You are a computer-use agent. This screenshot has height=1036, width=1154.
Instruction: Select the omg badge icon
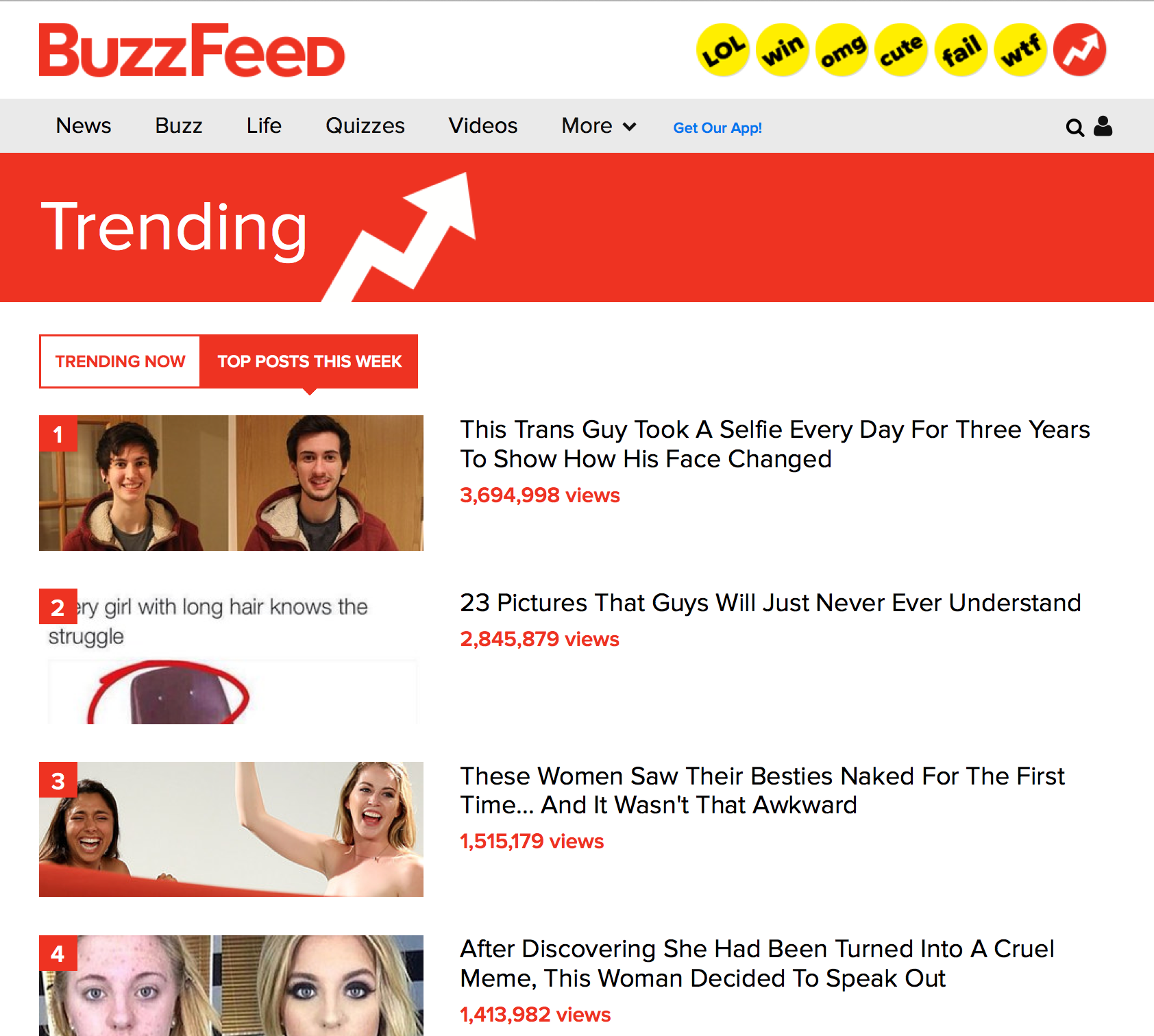(842, 50)
